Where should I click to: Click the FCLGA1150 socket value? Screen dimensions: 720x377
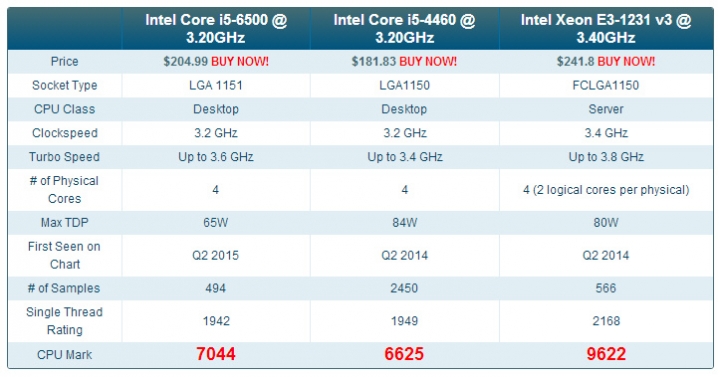606,85
